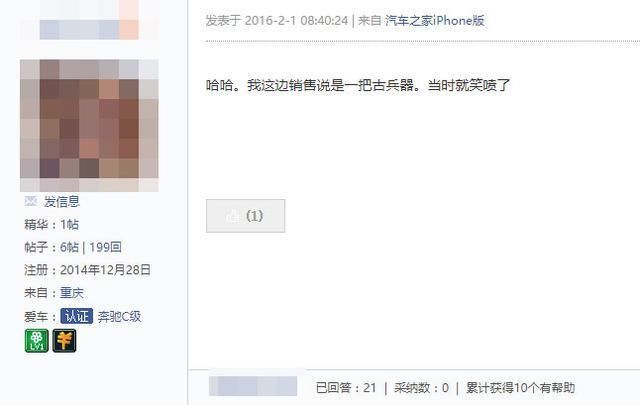
Task: Like the post with thumbs-up (1) button
Action: (246, 216)
